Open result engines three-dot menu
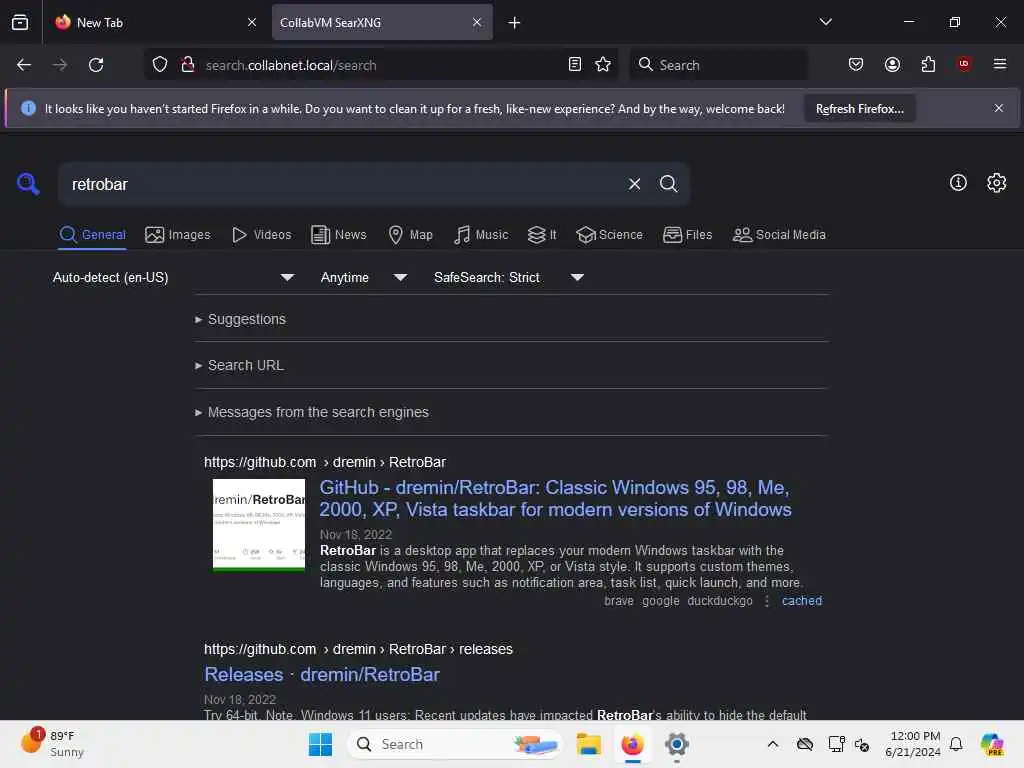Screen dimensions: 1024x768 click(x=767, y=601)
